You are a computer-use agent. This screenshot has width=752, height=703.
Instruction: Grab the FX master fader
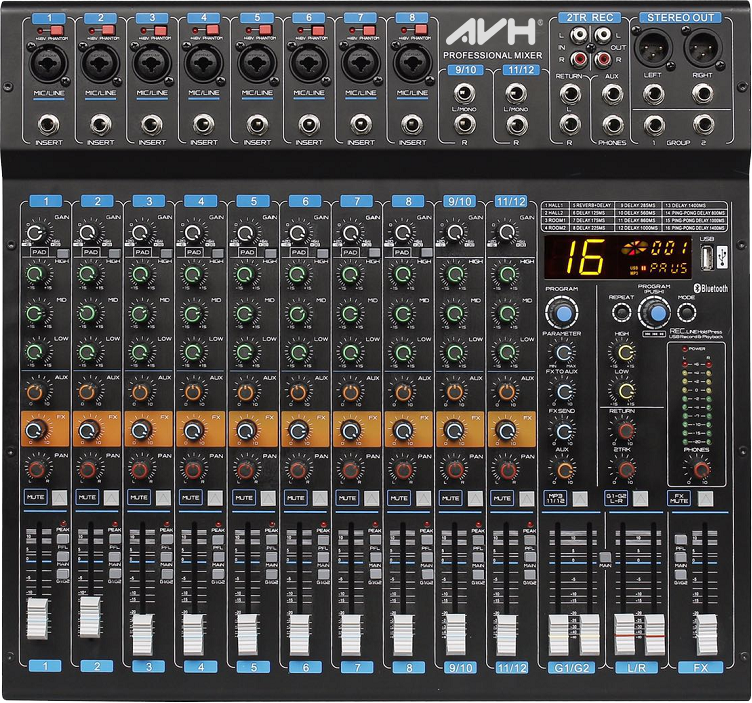[x=705, y=634]
